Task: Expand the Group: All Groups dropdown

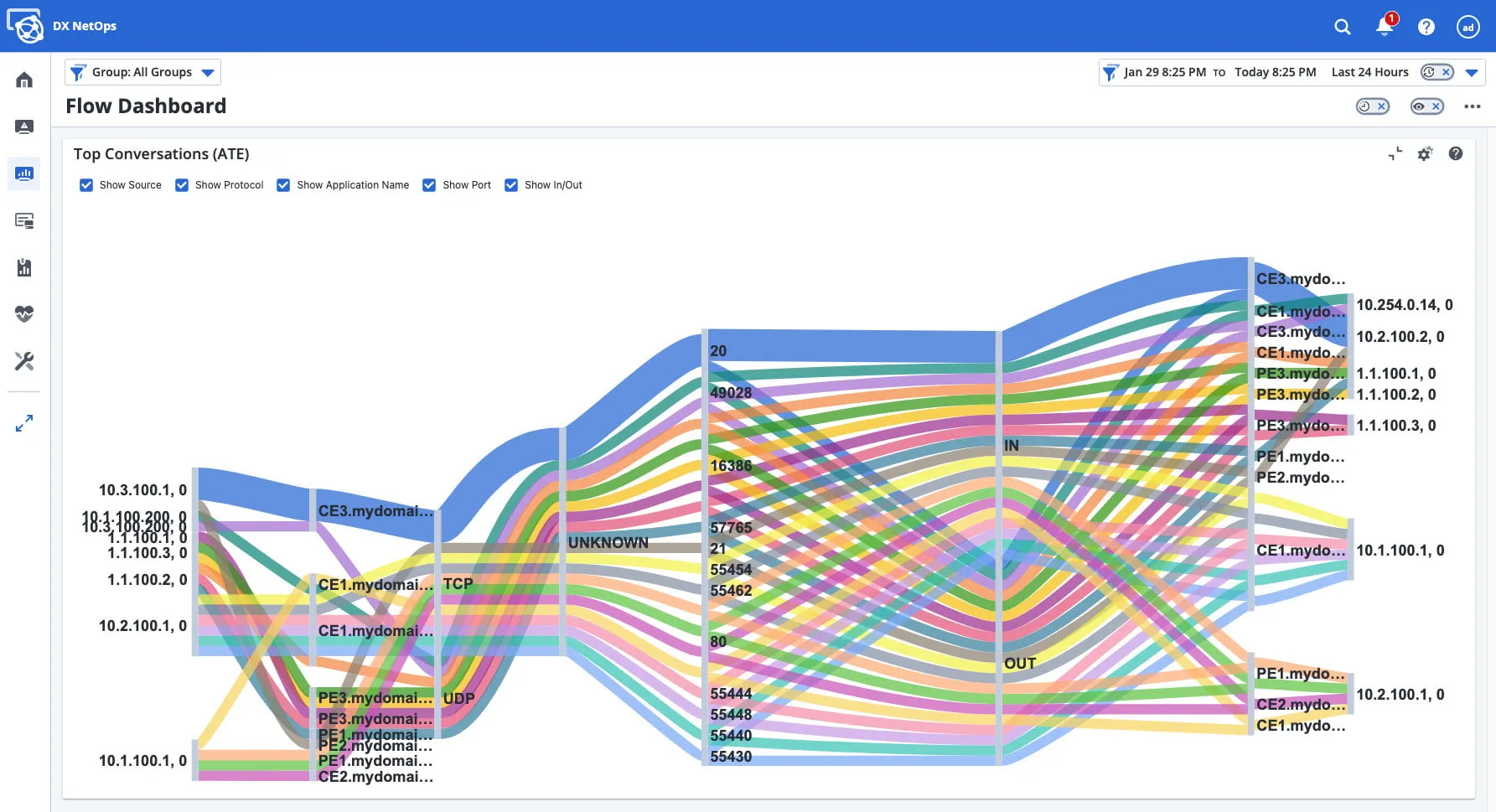Action: point(208,72)
